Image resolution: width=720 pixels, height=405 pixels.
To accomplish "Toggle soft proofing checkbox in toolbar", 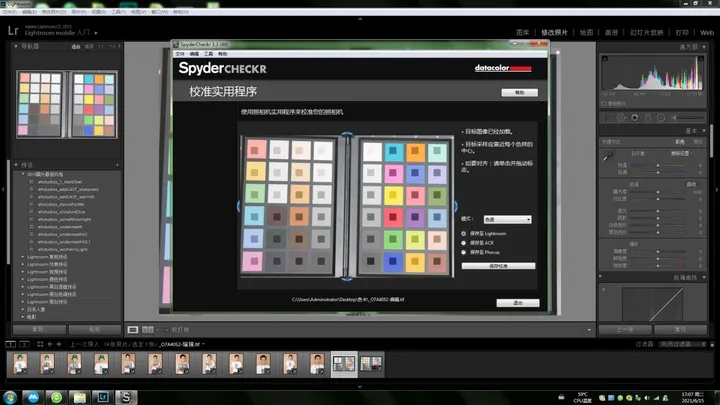I will (167, 330).
